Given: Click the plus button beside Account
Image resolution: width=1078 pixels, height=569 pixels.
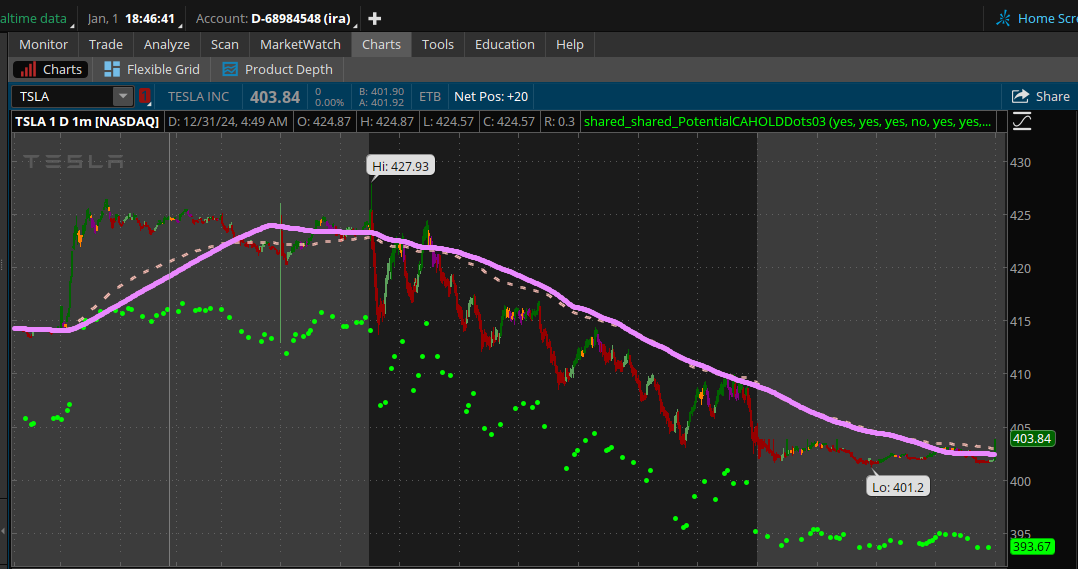Looking at the screenshot, I should pyautogui.click(x=375, y=19).
